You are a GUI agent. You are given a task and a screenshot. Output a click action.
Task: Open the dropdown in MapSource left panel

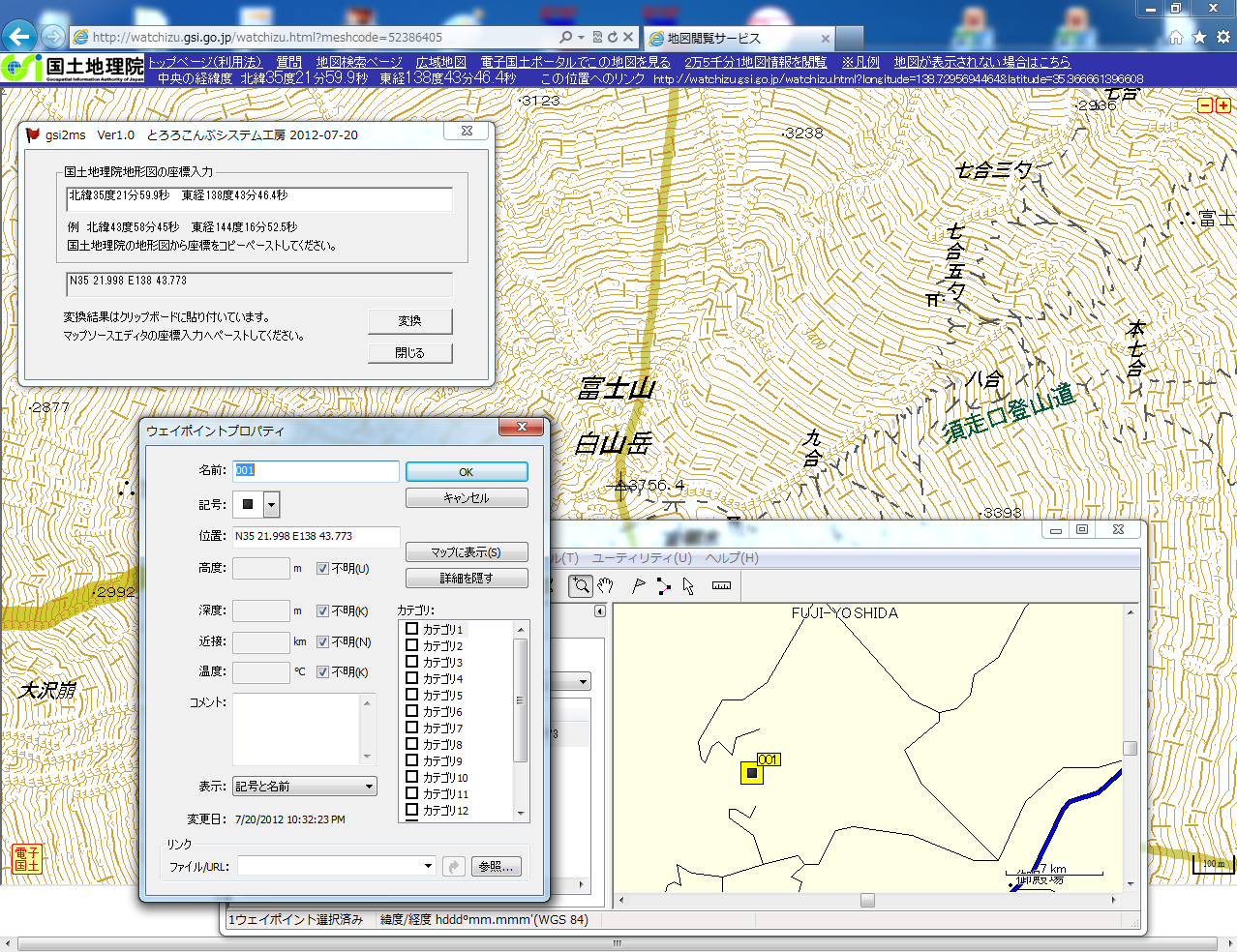click(x=583, y=682)
